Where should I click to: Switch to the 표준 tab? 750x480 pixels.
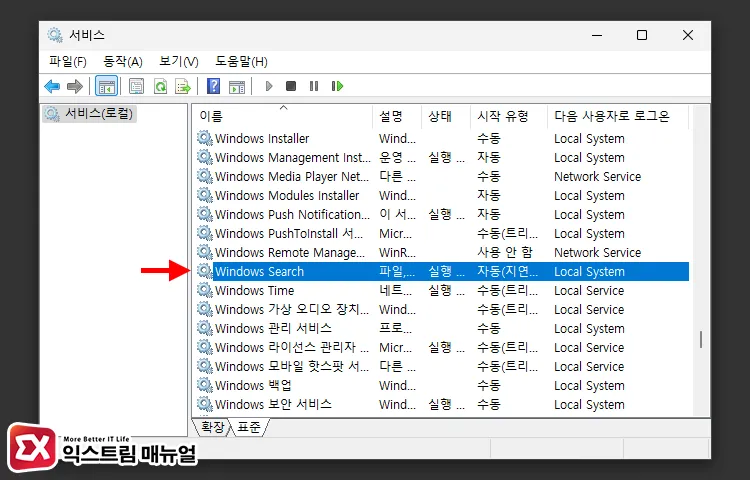(x=249, y=427)
